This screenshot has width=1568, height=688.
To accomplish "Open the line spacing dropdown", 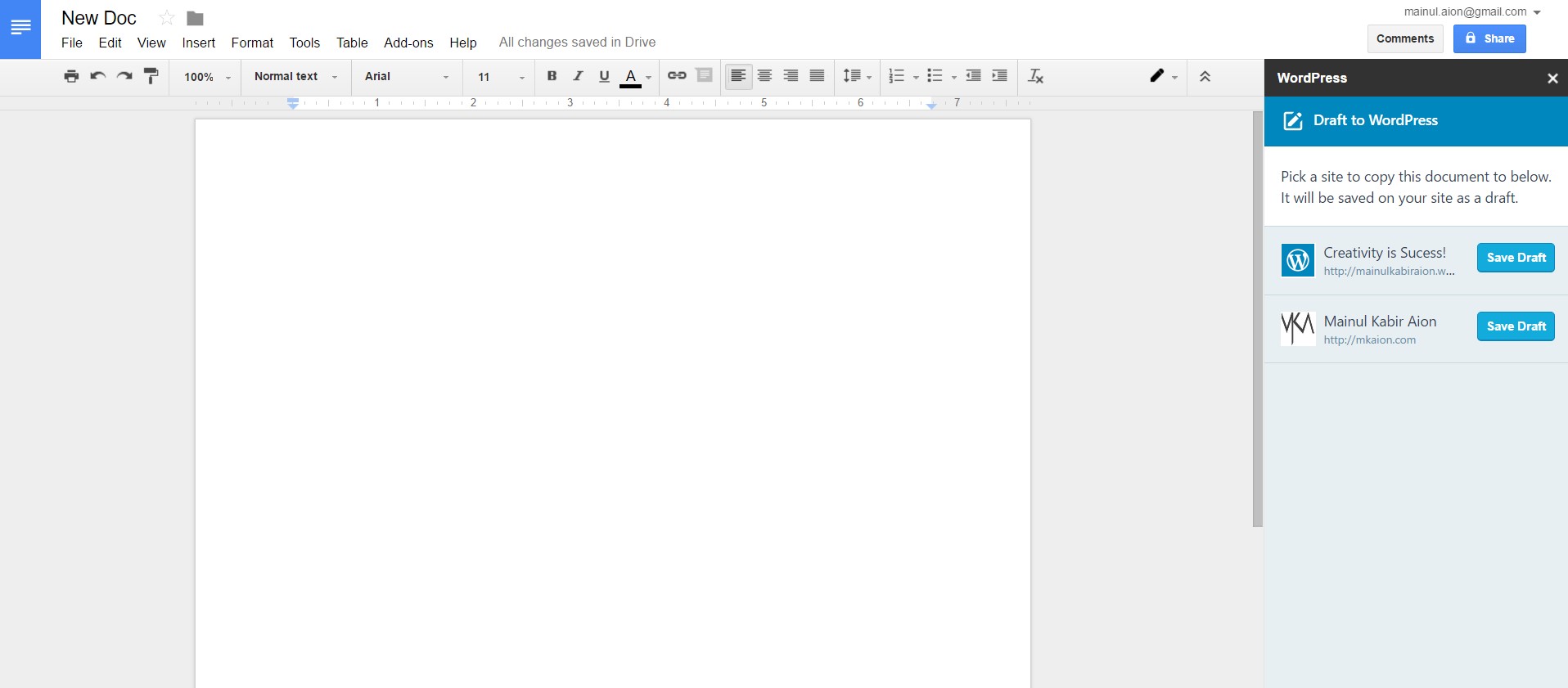I will (858, 76).
